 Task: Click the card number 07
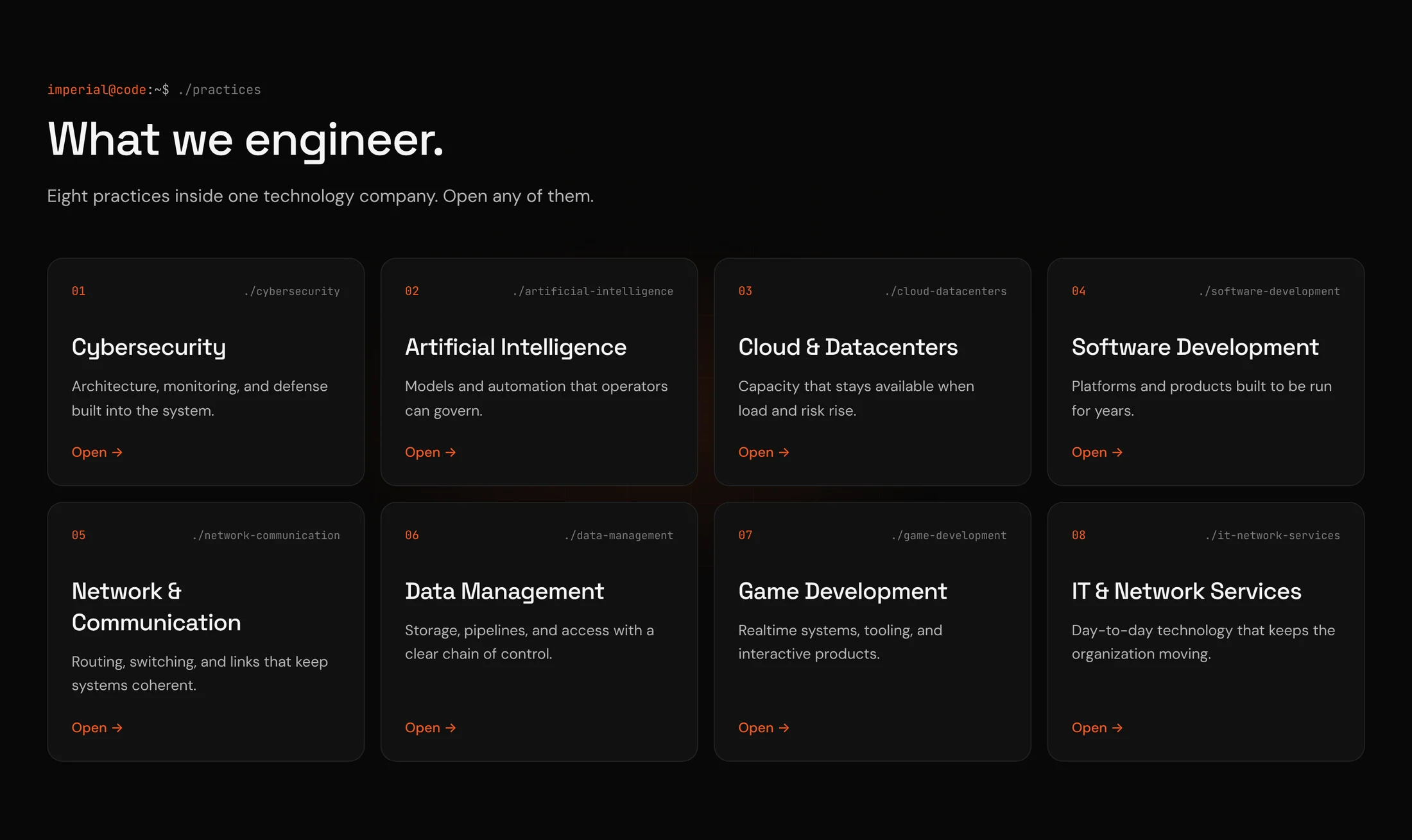745,535
